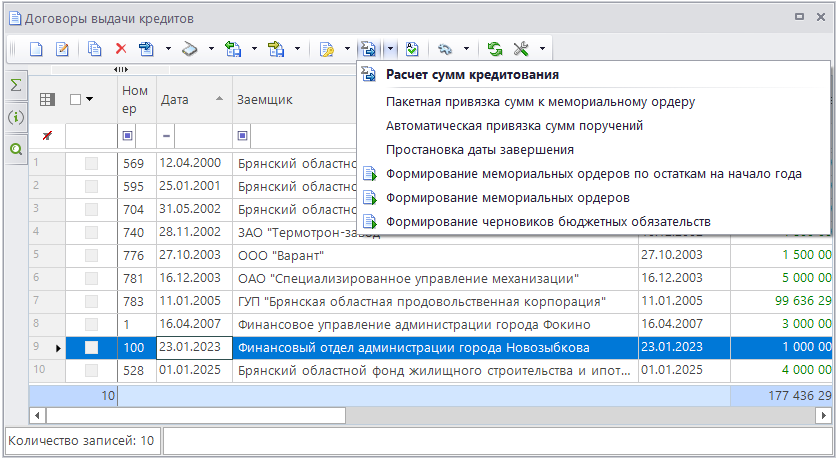Click 'Автоматическая привязка сумм поручений' menu entry
Viewport: 838px width, 460px height.
click(513, 126)
